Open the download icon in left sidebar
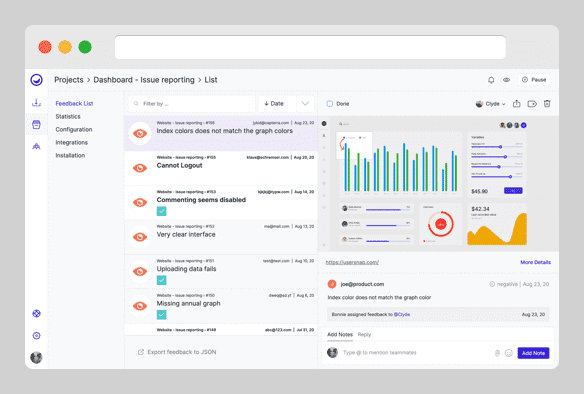Viewport: 584px width, 394px height. pyautogui.click(x=36, y=102)
